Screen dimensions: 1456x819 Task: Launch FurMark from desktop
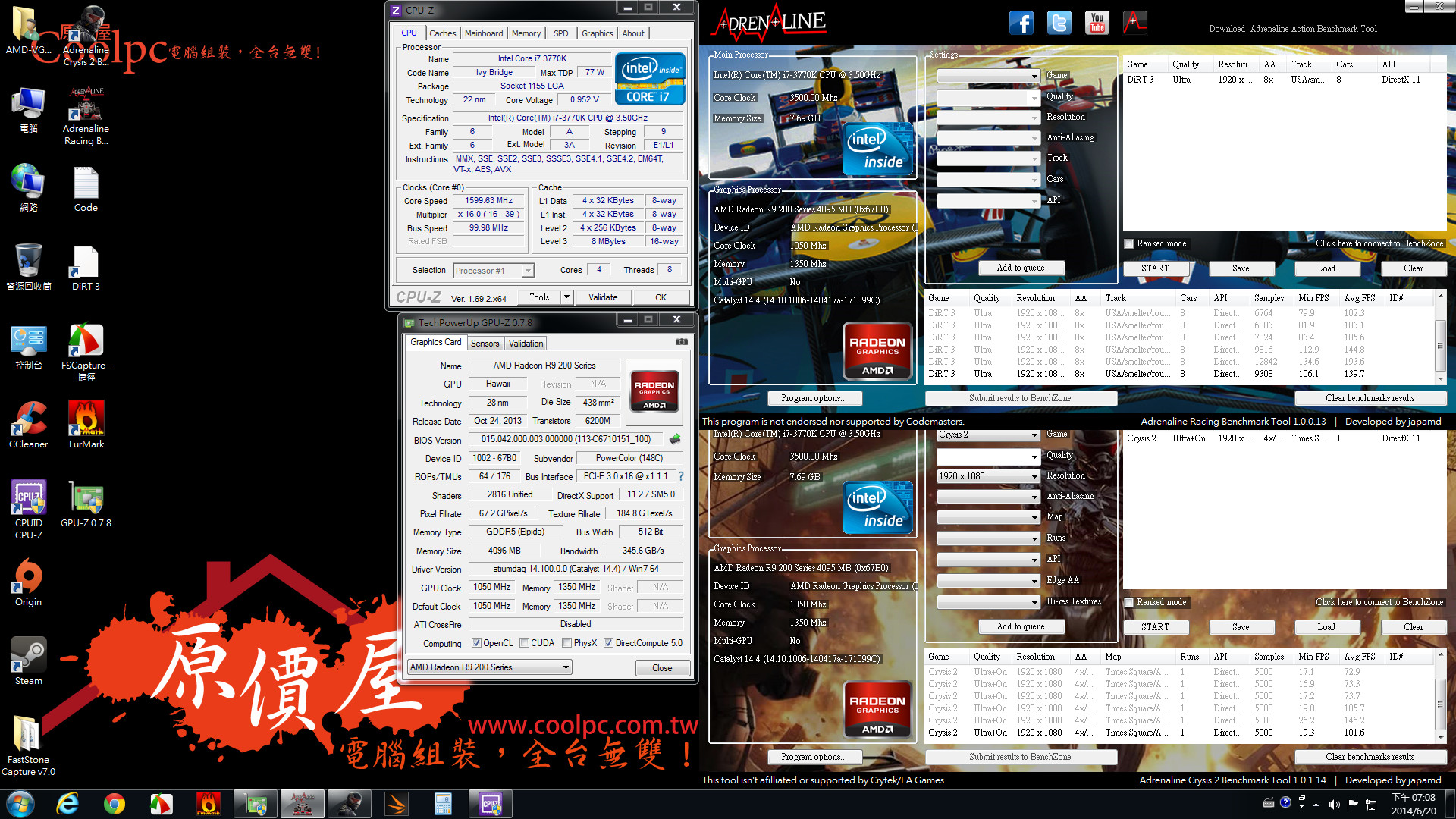[86, 425]
